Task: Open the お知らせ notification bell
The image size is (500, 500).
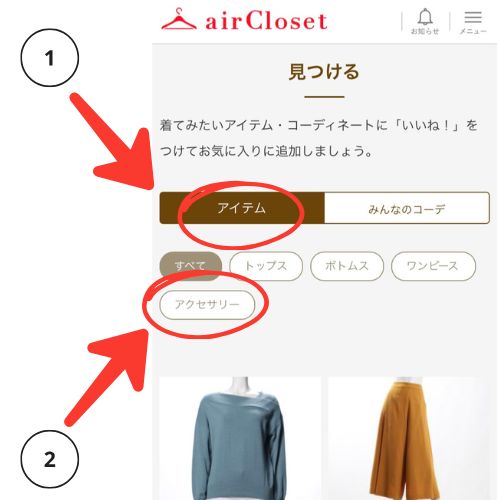Action: pyautogui.click(x=425, y=21)
